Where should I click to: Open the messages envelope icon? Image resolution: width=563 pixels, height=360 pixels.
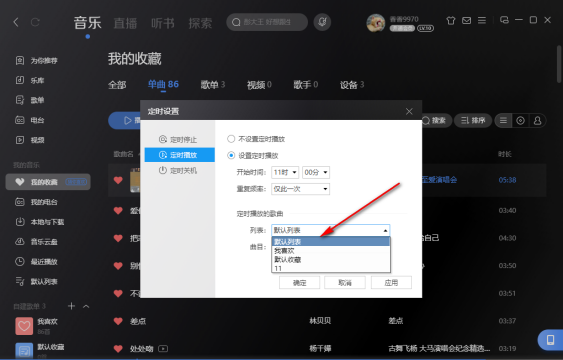click(466, 20)
